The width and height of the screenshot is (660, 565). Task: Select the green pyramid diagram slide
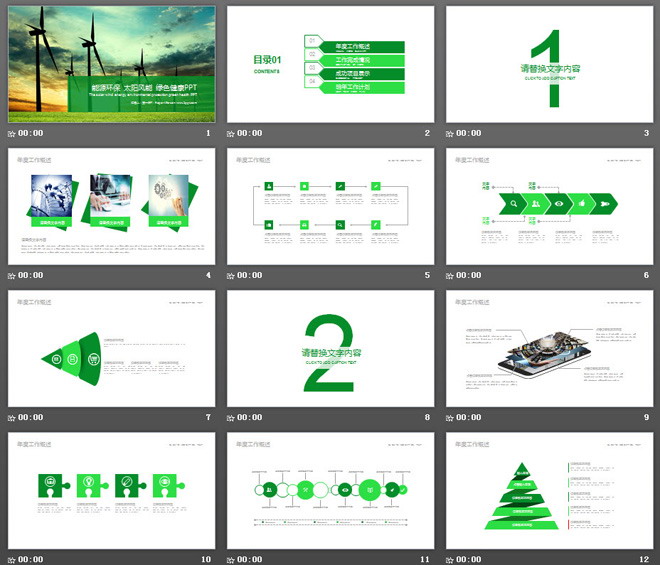pos(549,491)
